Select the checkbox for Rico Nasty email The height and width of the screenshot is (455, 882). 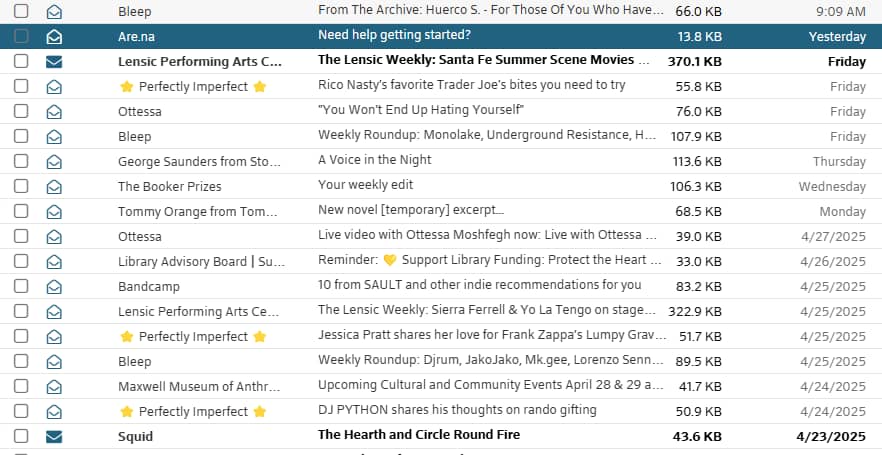(x=21, y=86)
